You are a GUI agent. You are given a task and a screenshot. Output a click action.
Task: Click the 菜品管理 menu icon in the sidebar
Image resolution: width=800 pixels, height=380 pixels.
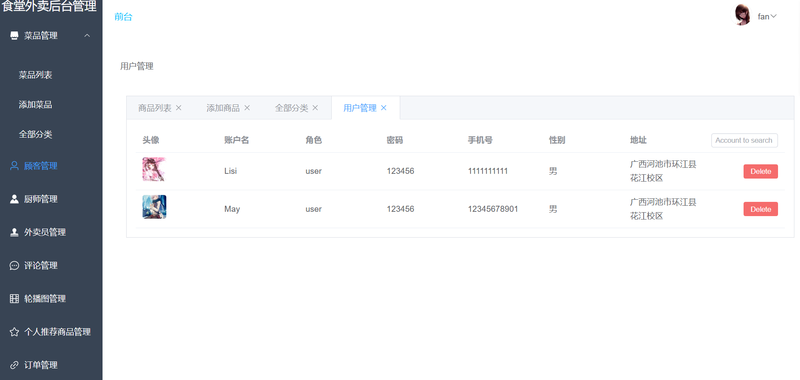click(x=14, y=36)
